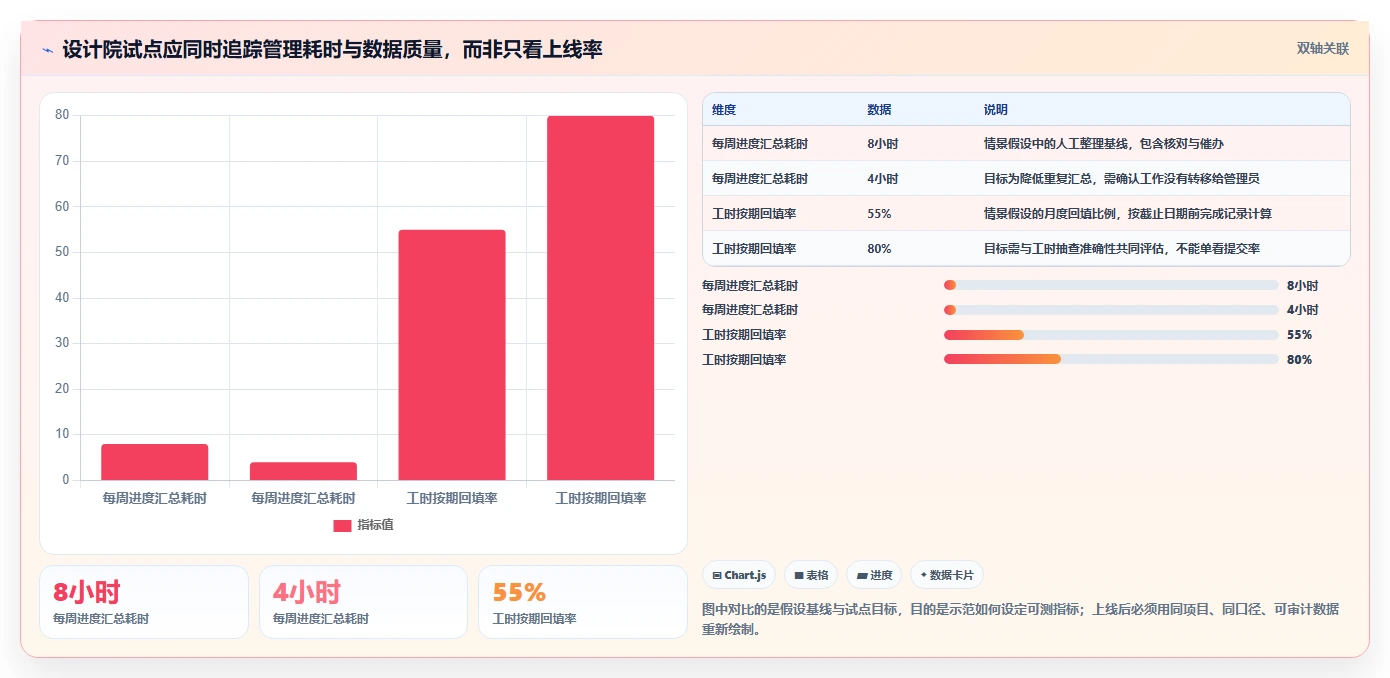Click the progress bar labeled 4小时
1390x678 pixels.
click(1111, 310)
